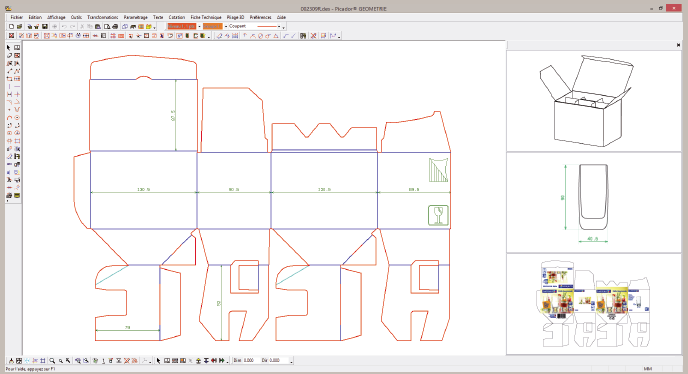The image size is (688, 374).
Task: Select the cross line tool in left toolbox
Action: coord(17,94)
